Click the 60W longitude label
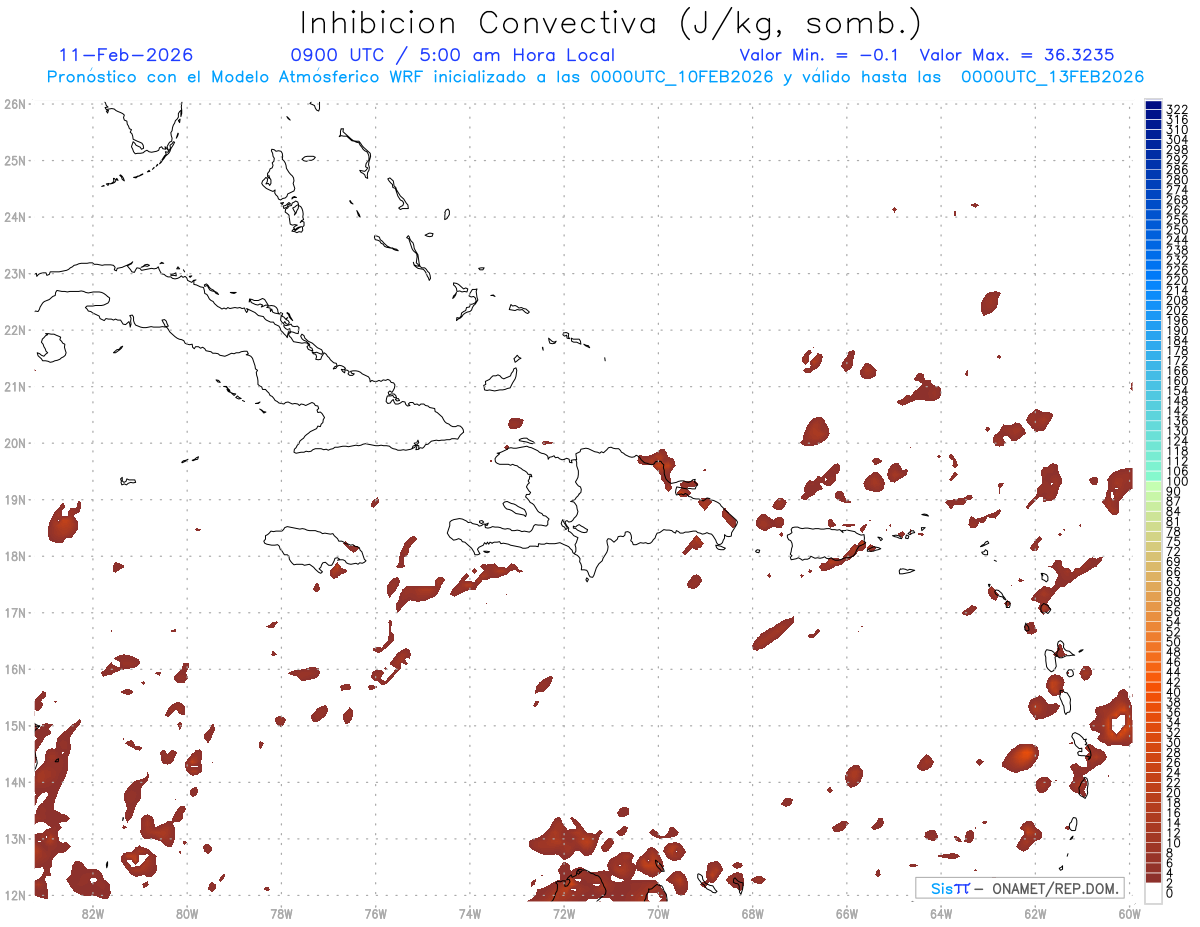The width and height of the screenshot is (1200, 927). [1130, 912]
